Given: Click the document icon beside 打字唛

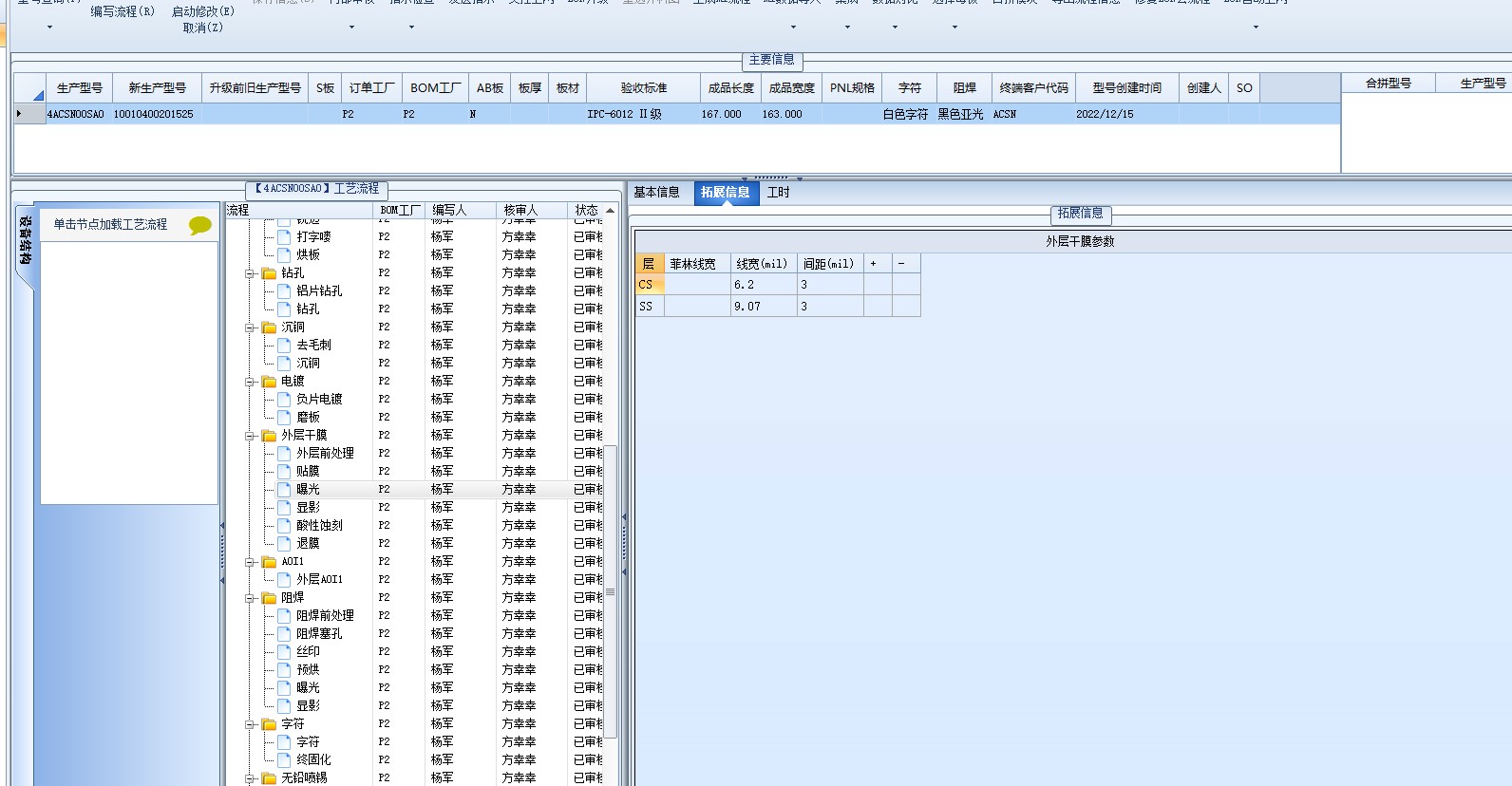Looking at the screenshot, I should coord(284,236).
